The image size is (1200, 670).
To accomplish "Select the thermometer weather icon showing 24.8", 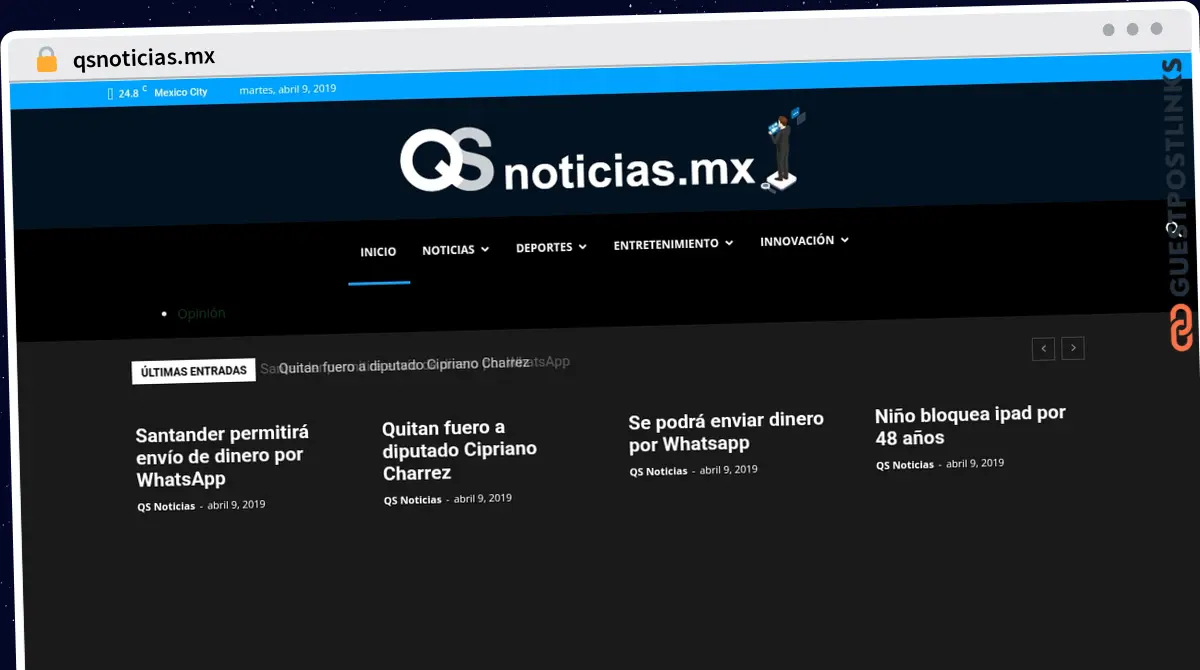I will pos(110,91).
